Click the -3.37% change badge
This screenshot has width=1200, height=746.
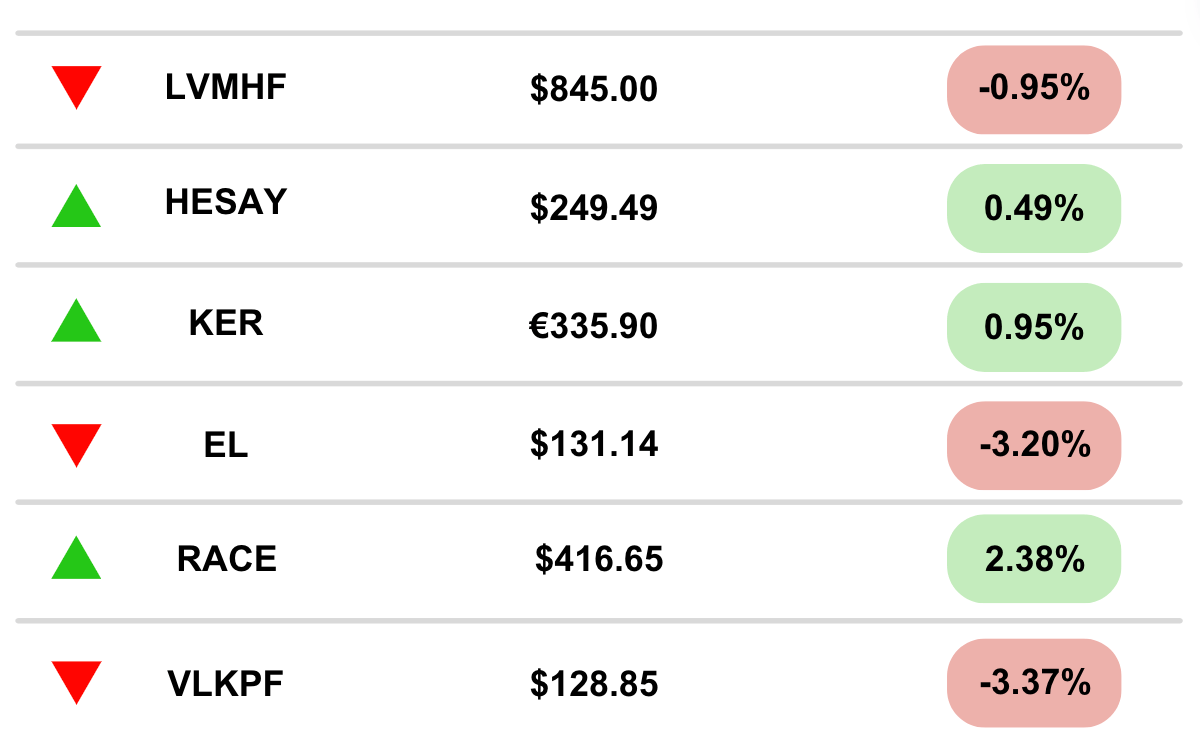pyautogui.click(x=1034, y=684)
